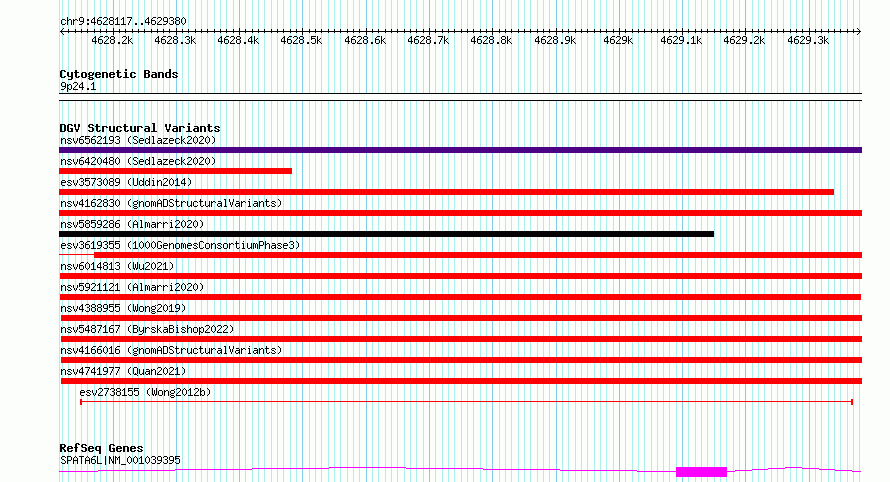Viewport: 890px width, 482px height.
Task: Select the red nsv5921121 variant bar
Action: coord(460,297)
